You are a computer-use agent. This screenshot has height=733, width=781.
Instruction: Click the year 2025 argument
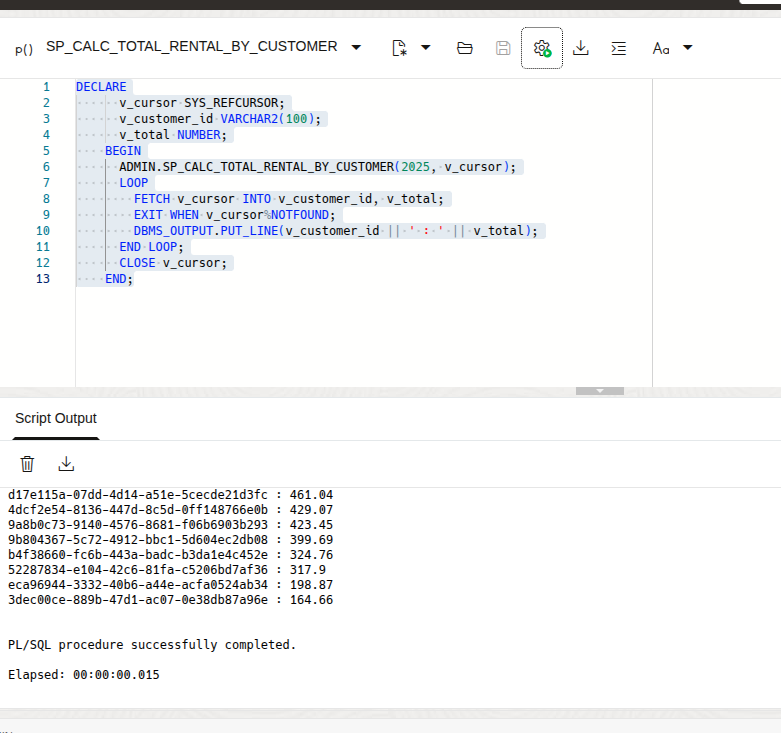click(415, 167)
